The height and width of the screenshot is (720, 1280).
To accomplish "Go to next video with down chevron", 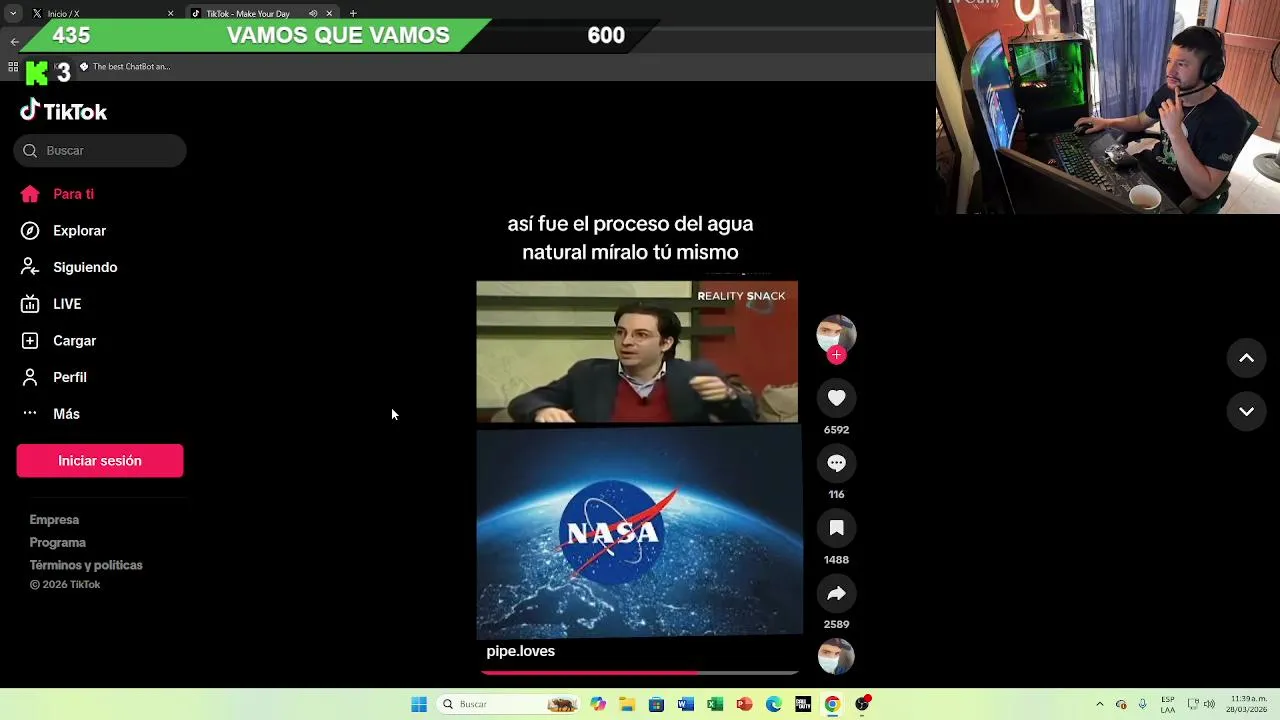I will [x=1247, y=411].
